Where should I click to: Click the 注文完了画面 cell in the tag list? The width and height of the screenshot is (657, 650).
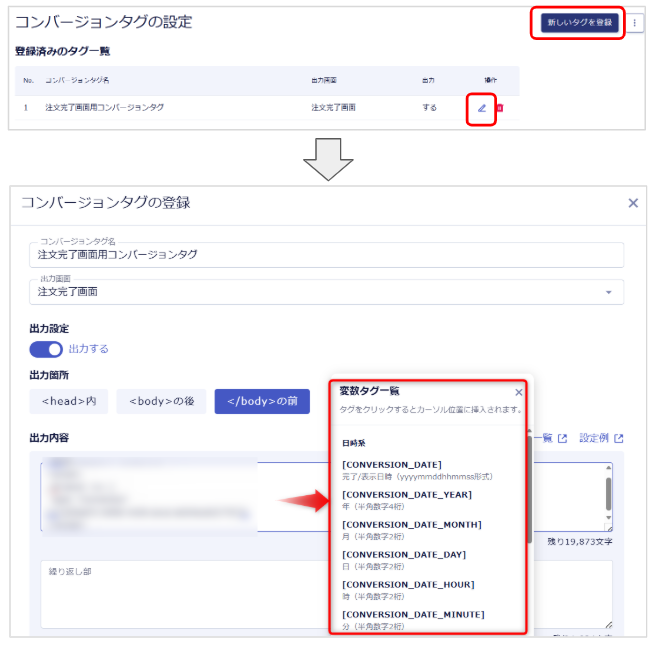coord(333,108)
